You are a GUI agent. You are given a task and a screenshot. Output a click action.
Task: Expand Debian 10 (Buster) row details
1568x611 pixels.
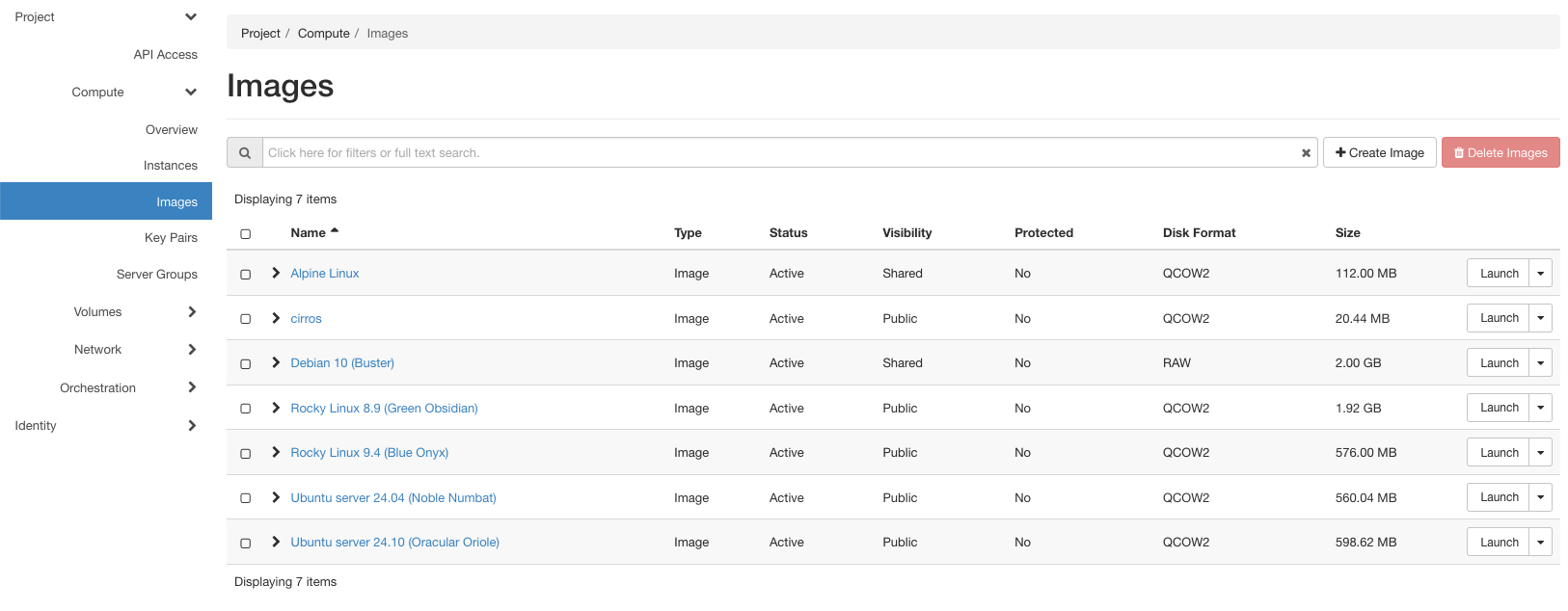coord(276,362)
